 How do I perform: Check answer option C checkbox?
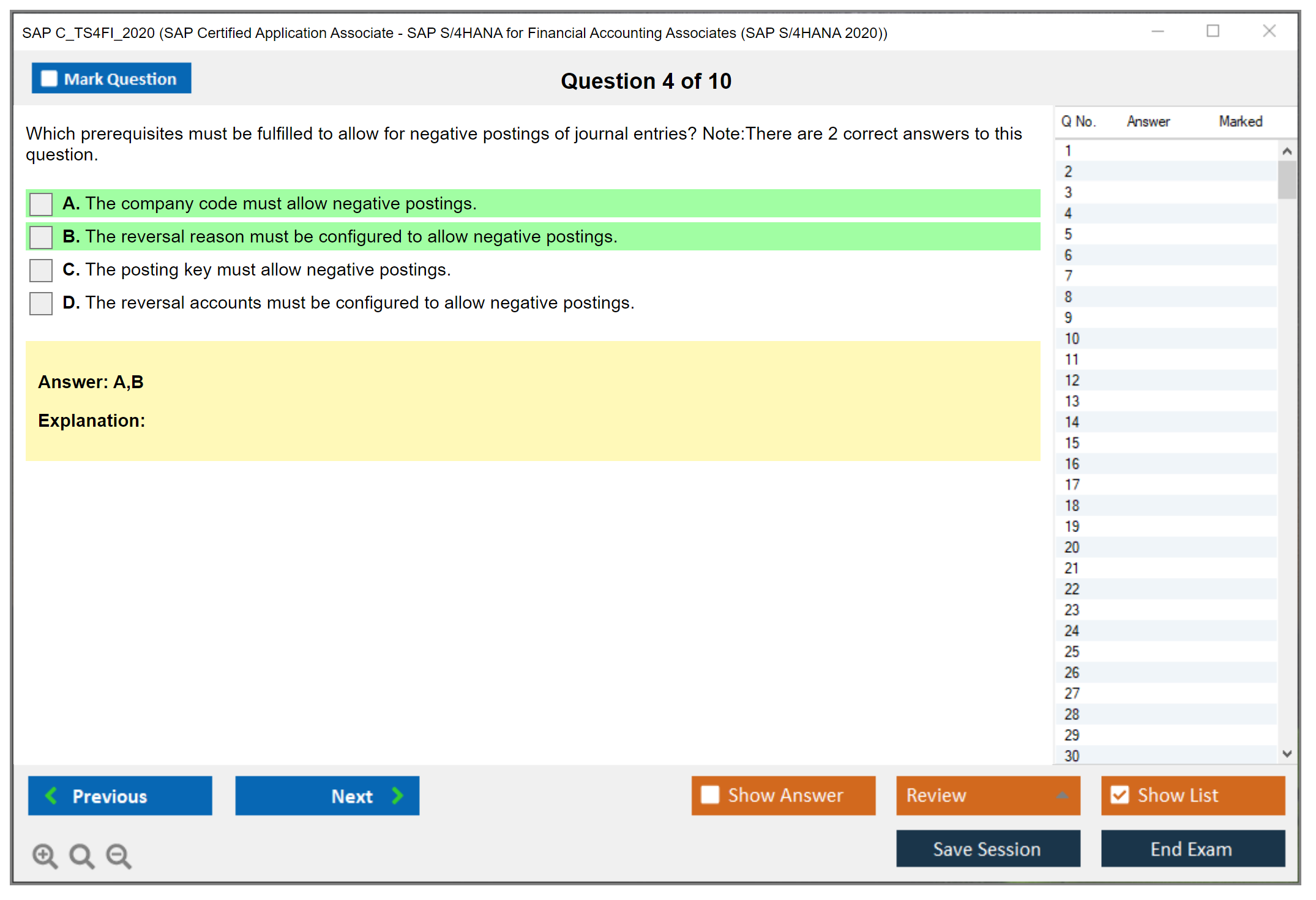(x=41, y=270)
